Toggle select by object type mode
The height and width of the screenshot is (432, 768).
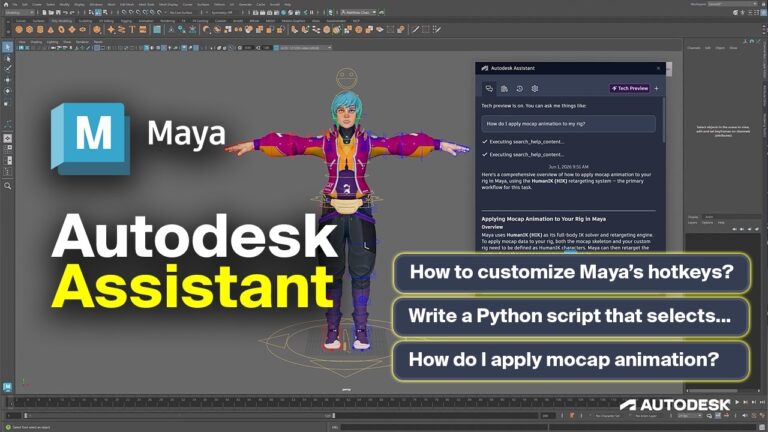pyautogui.click(x=98, y=12)
